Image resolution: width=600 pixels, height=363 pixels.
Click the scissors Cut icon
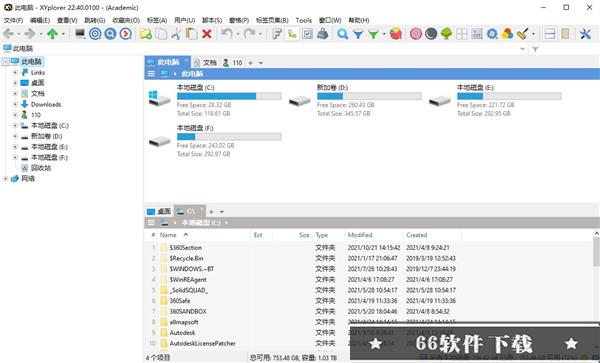pyautogui.click(x=176, y=34)
